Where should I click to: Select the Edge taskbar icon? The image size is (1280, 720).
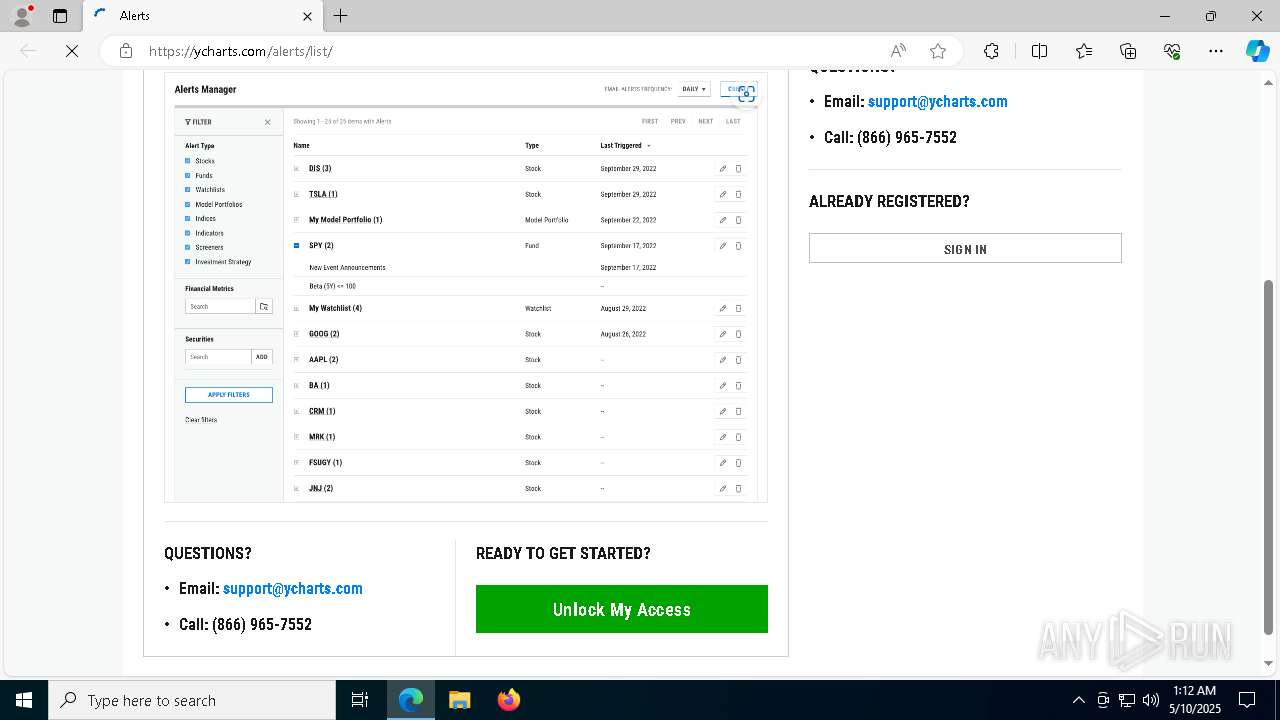411,700
